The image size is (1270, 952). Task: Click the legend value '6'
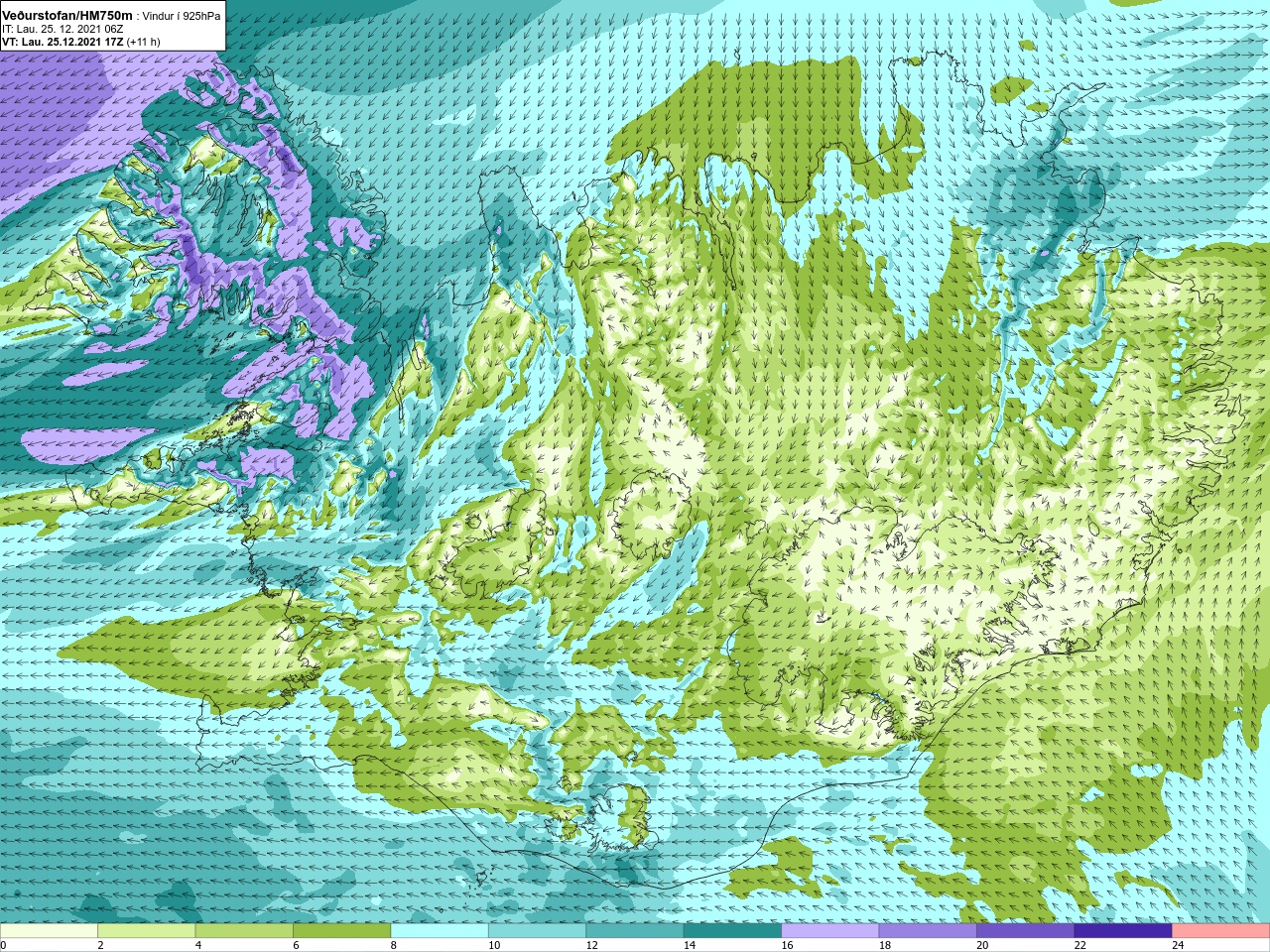[x=296, y=945]
